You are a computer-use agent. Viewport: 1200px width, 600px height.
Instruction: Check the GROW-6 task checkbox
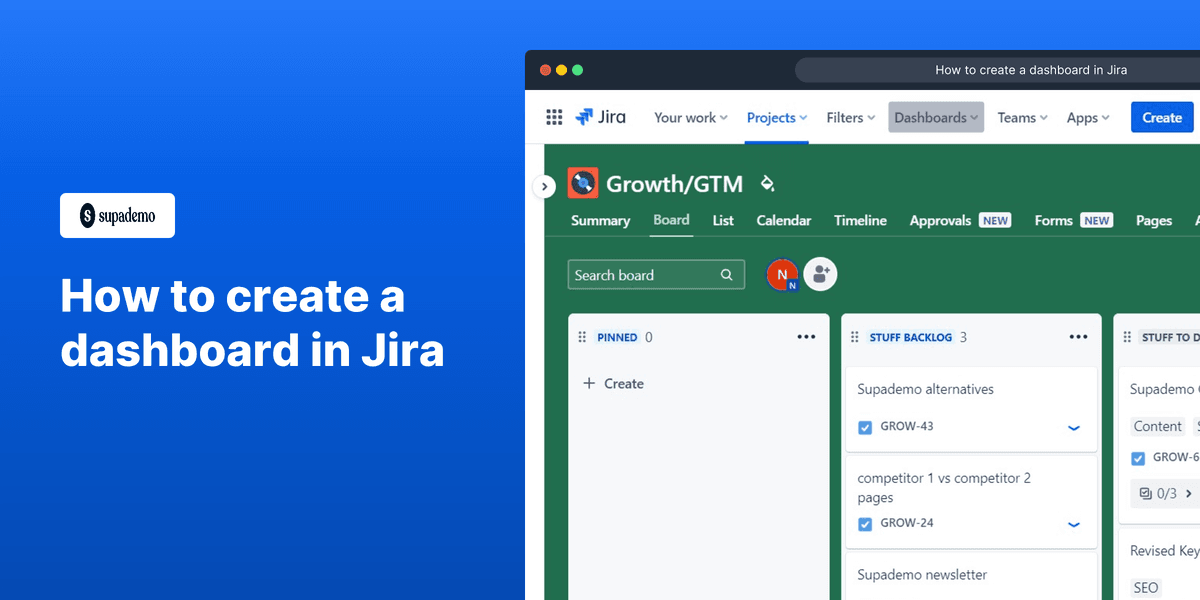click(1138, 457)
